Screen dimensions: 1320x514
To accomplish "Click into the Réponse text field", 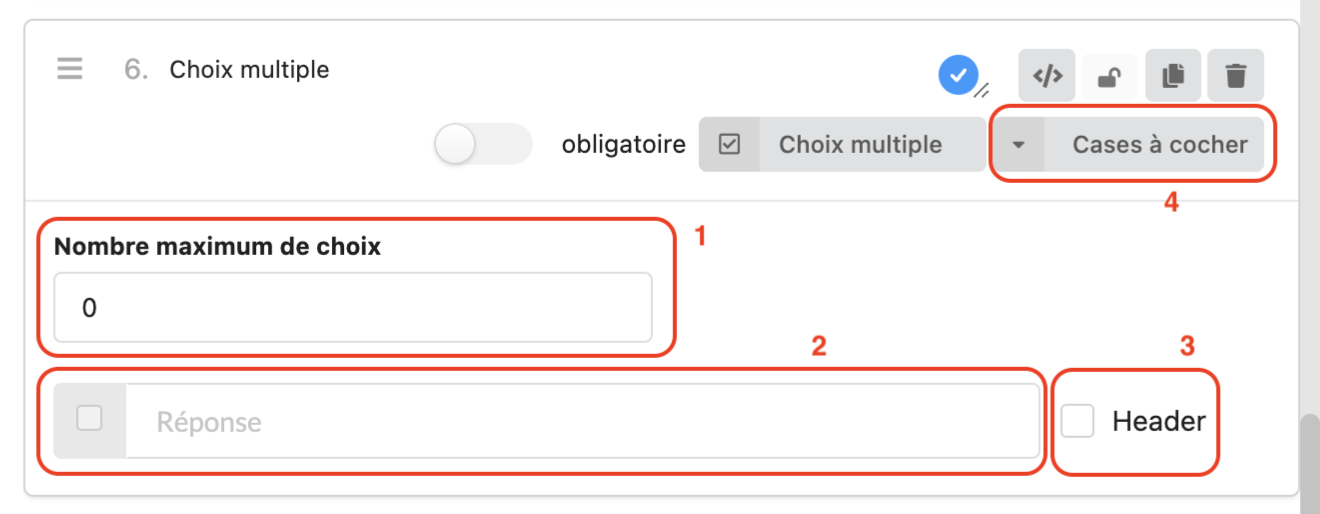I will coord(580,422).
